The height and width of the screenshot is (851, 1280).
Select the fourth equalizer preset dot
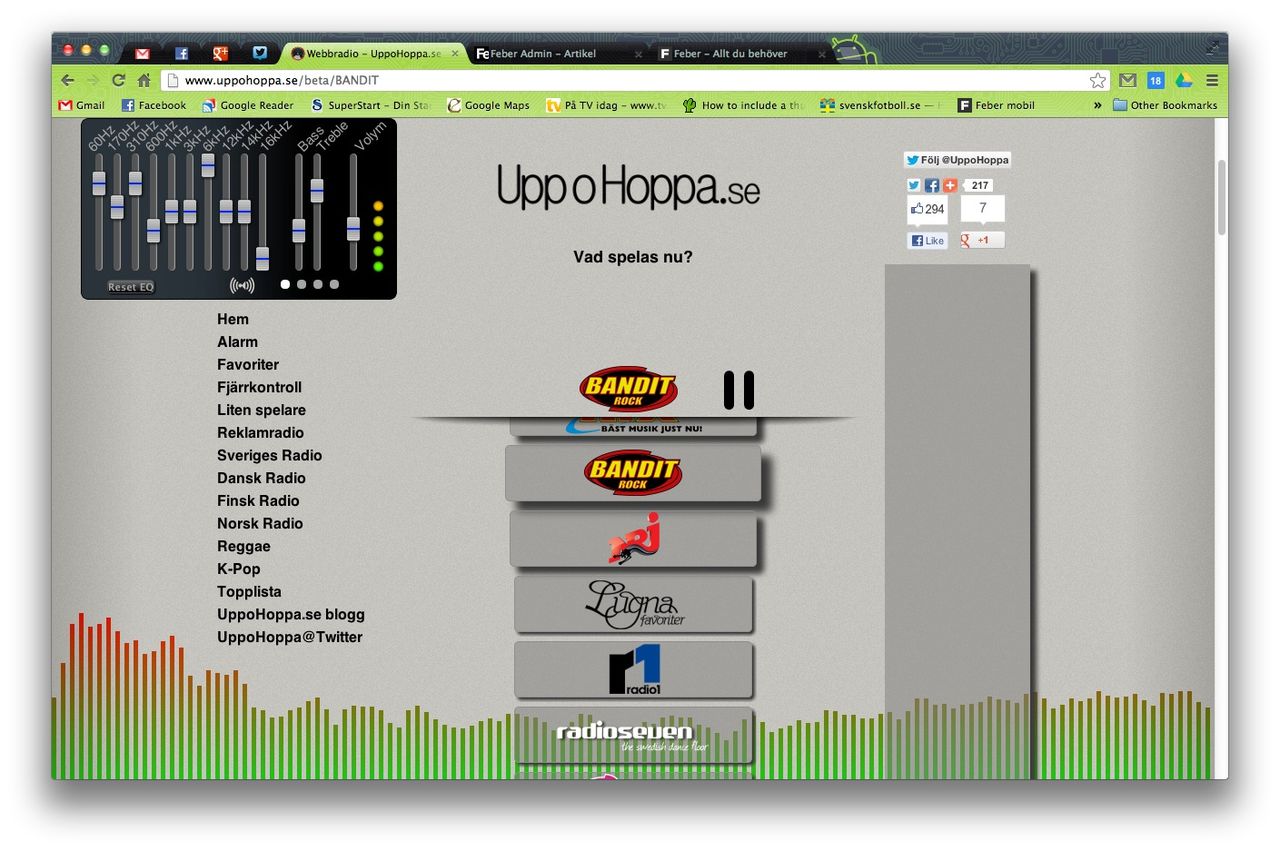334,284
